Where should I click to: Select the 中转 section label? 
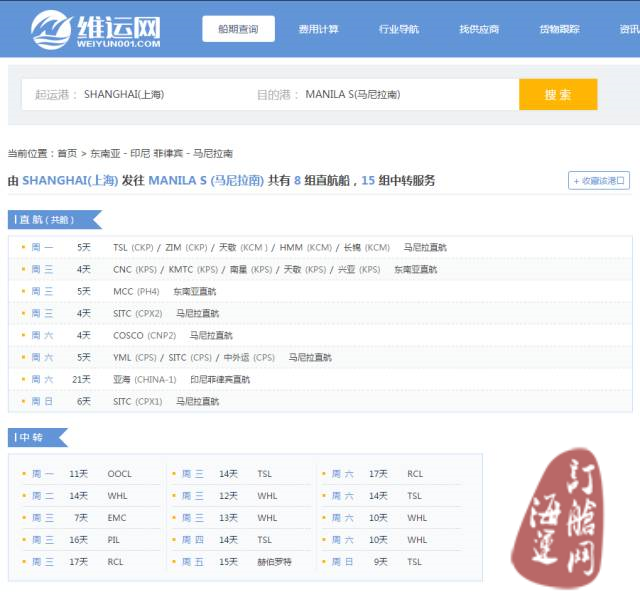38,437
